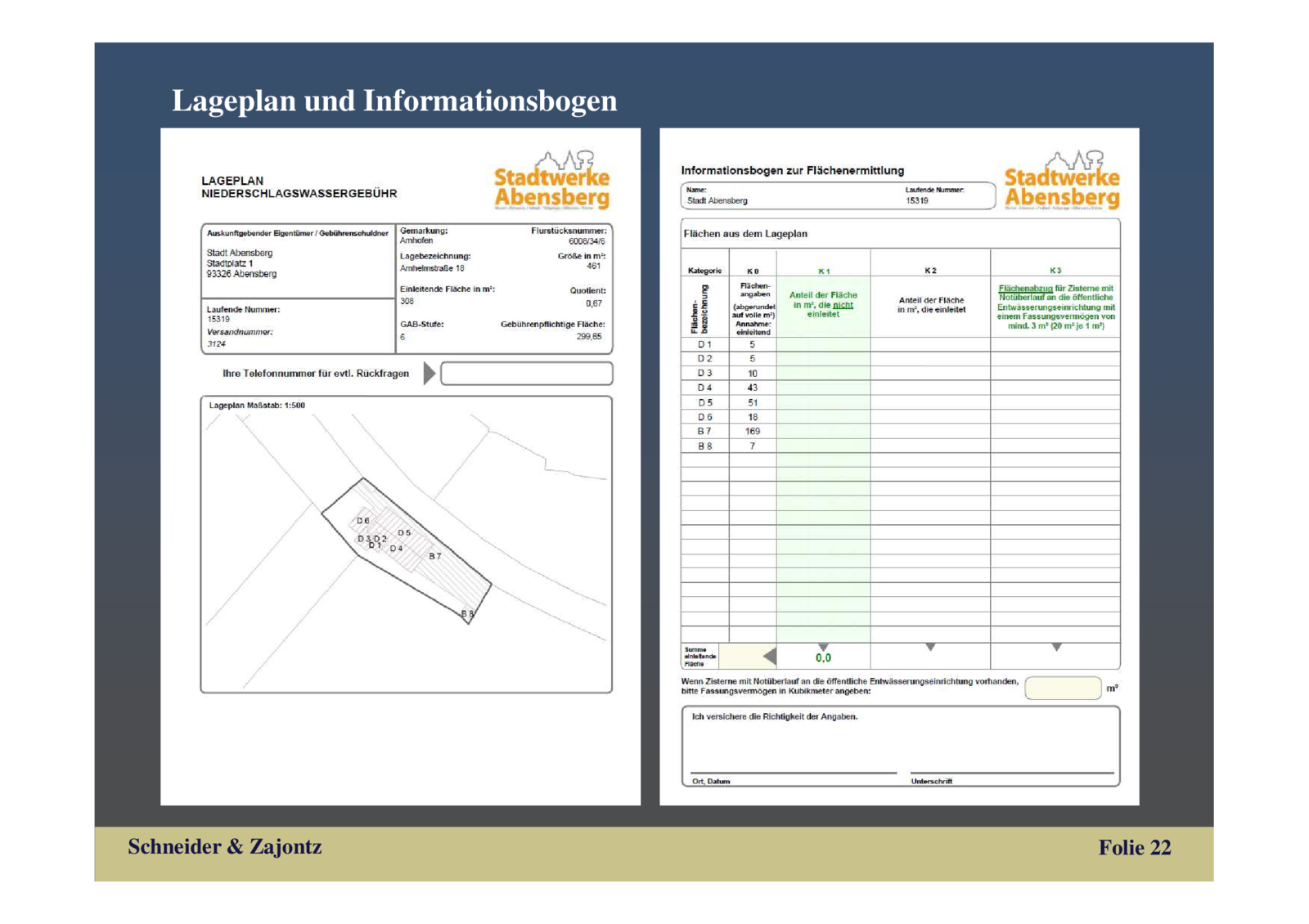Select the D6 area on the Lageplan drawing
Image resolution: width=1309 pixels, height=924 pixels.
point(362,518)
